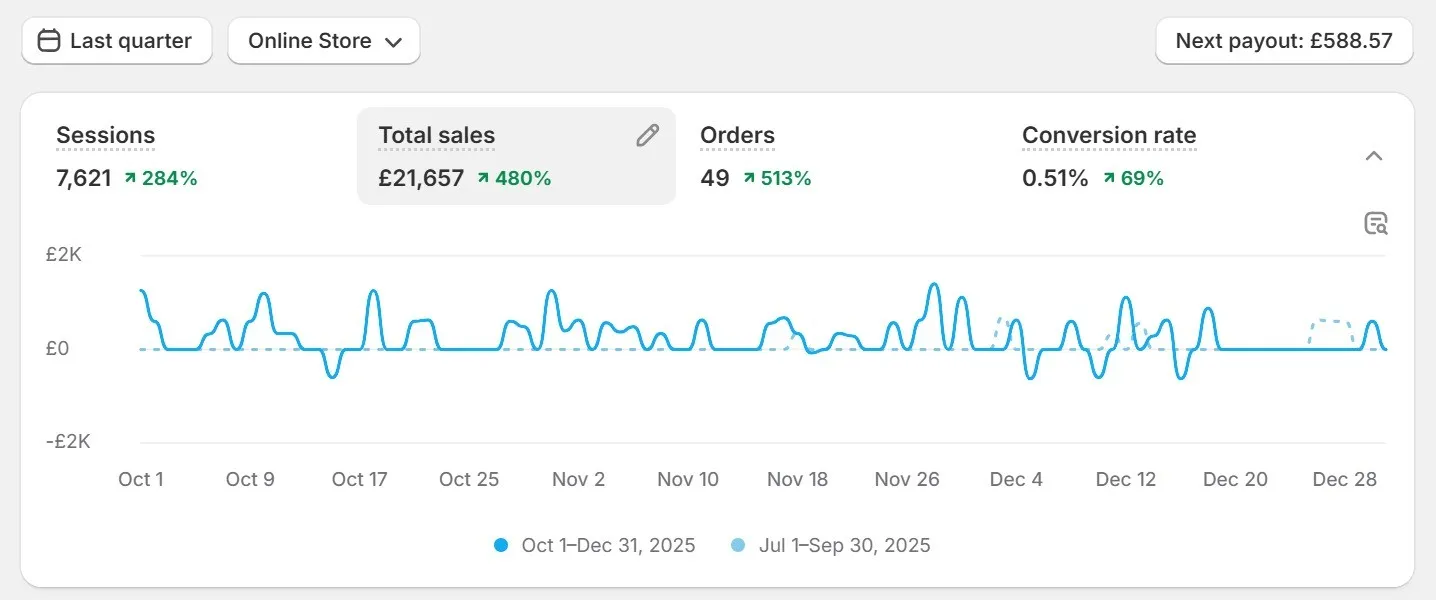Toggle the Jul 1–Sep 30, 2025 legend series

844,545
